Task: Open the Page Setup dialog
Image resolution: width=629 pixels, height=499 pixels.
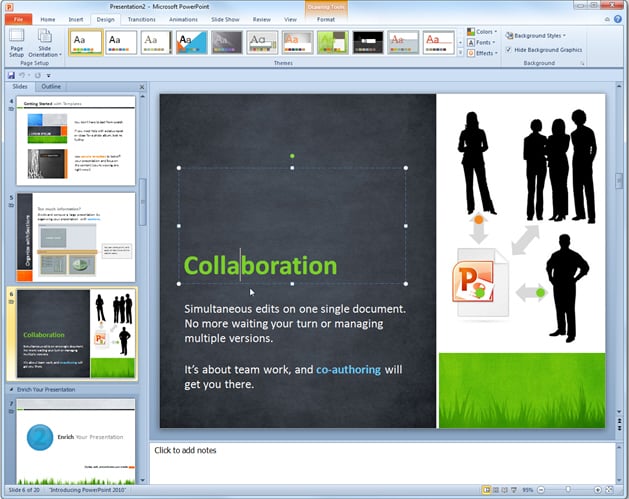Action: pos(16,43)
